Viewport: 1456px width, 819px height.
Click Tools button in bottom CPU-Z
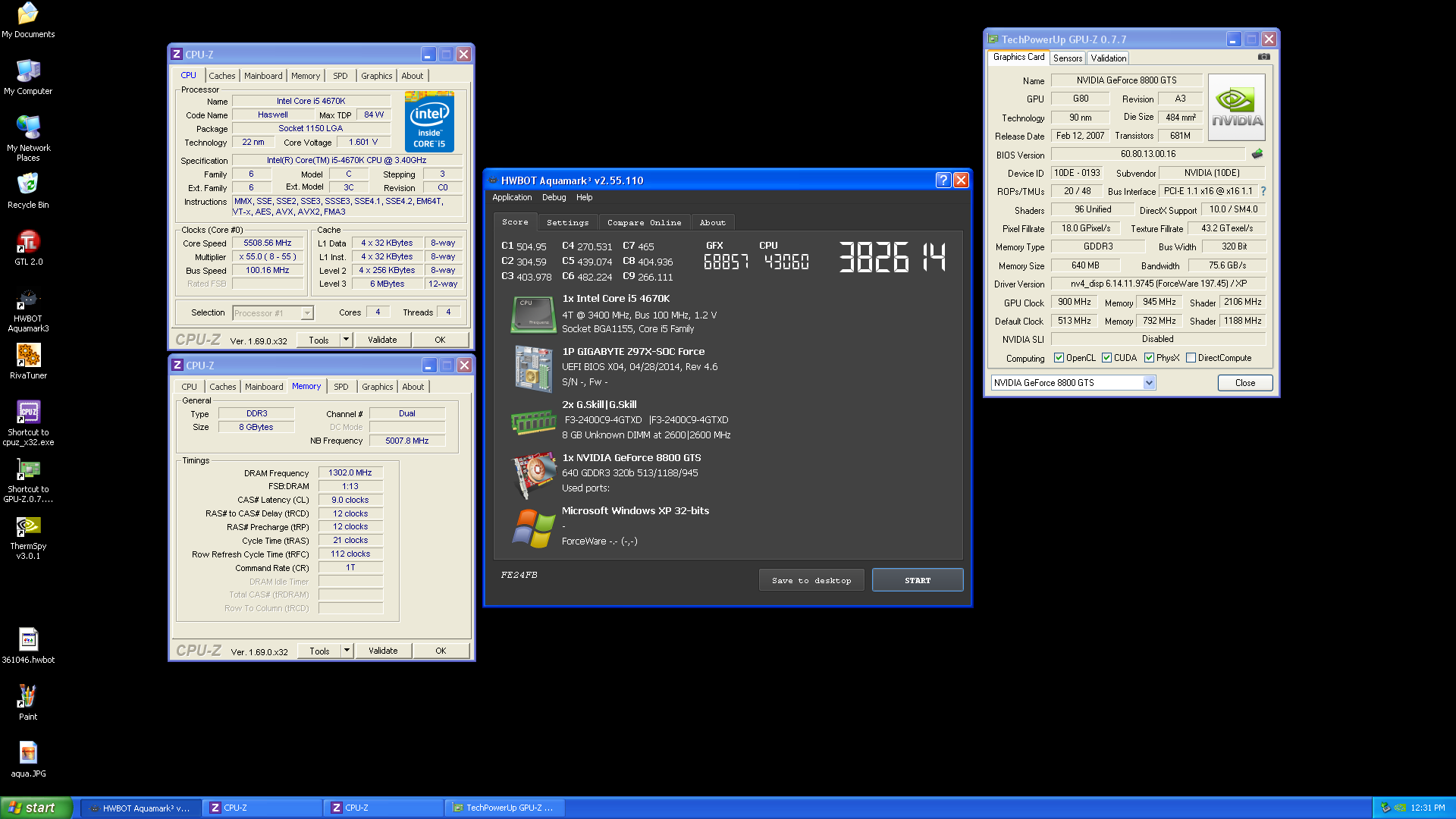click(x=319, y=651)
